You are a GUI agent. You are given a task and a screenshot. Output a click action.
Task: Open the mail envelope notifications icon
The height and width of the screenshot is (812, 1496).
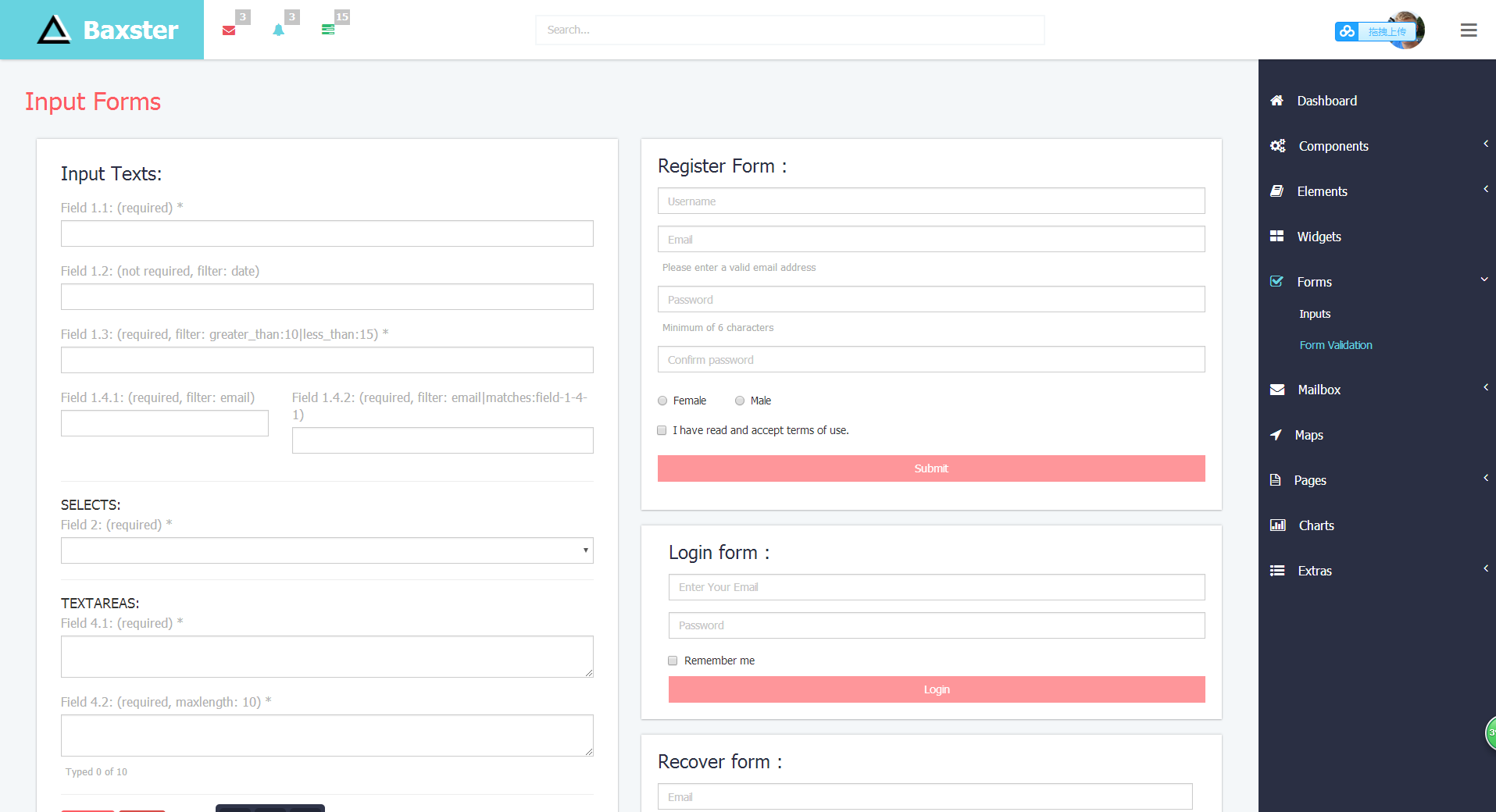(x=229, y=30)
